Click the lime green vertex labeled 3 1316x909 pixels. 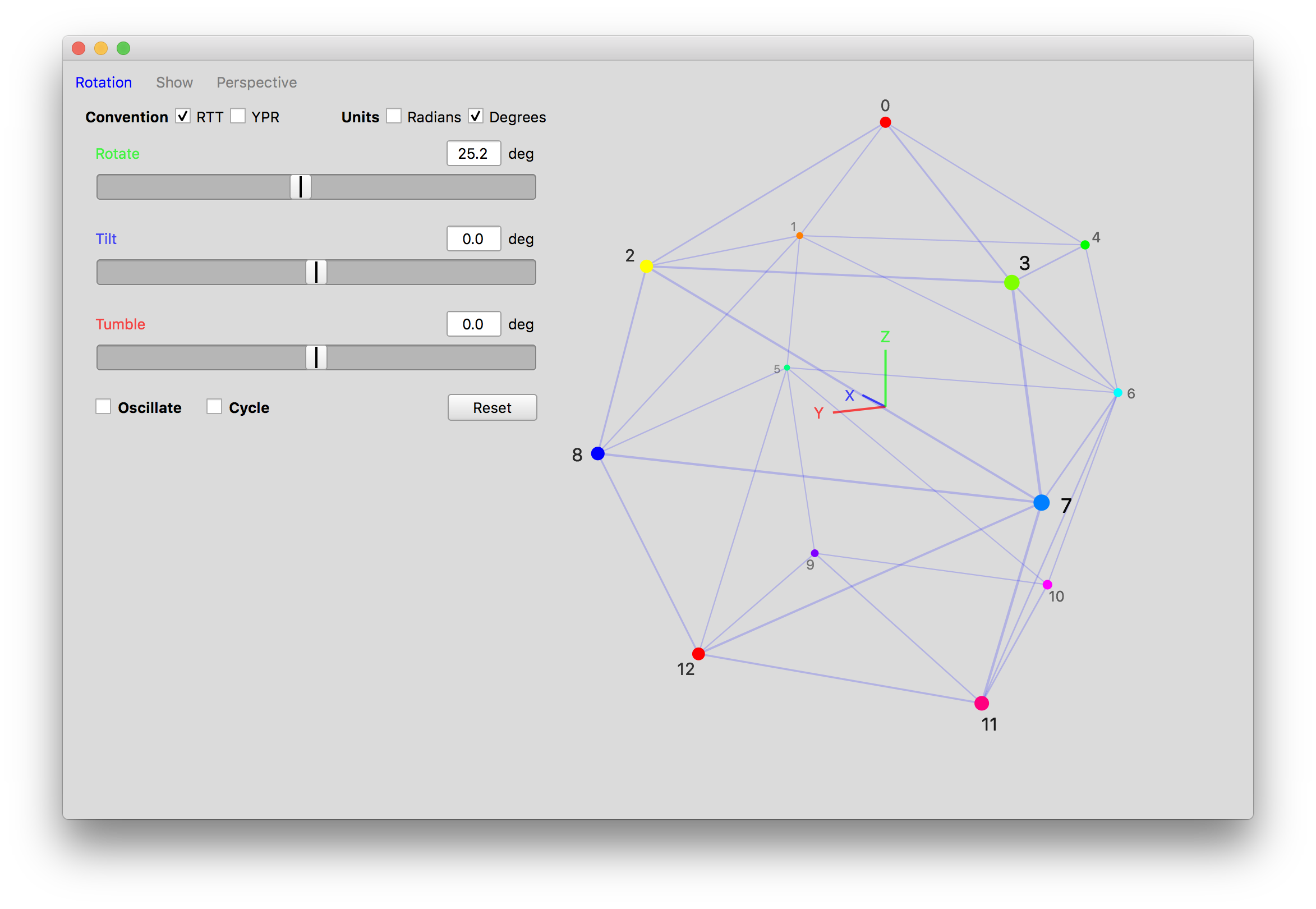(x=1011, y=282)
